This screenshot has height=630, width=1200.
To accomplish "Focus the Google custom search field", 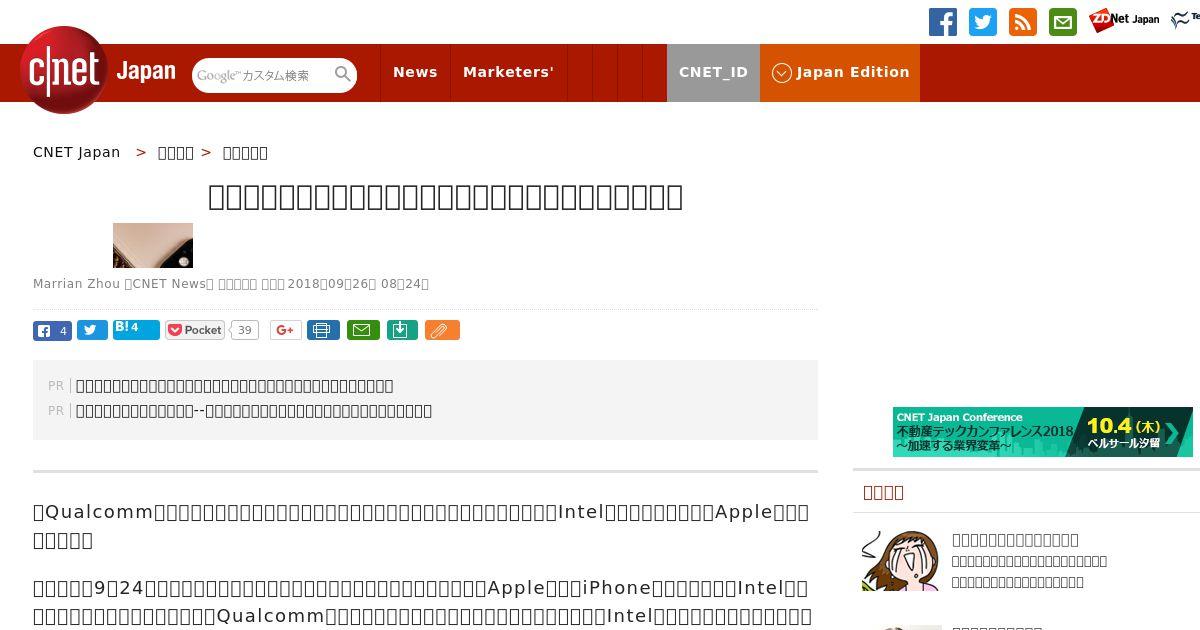I will (x=262, y=75).
